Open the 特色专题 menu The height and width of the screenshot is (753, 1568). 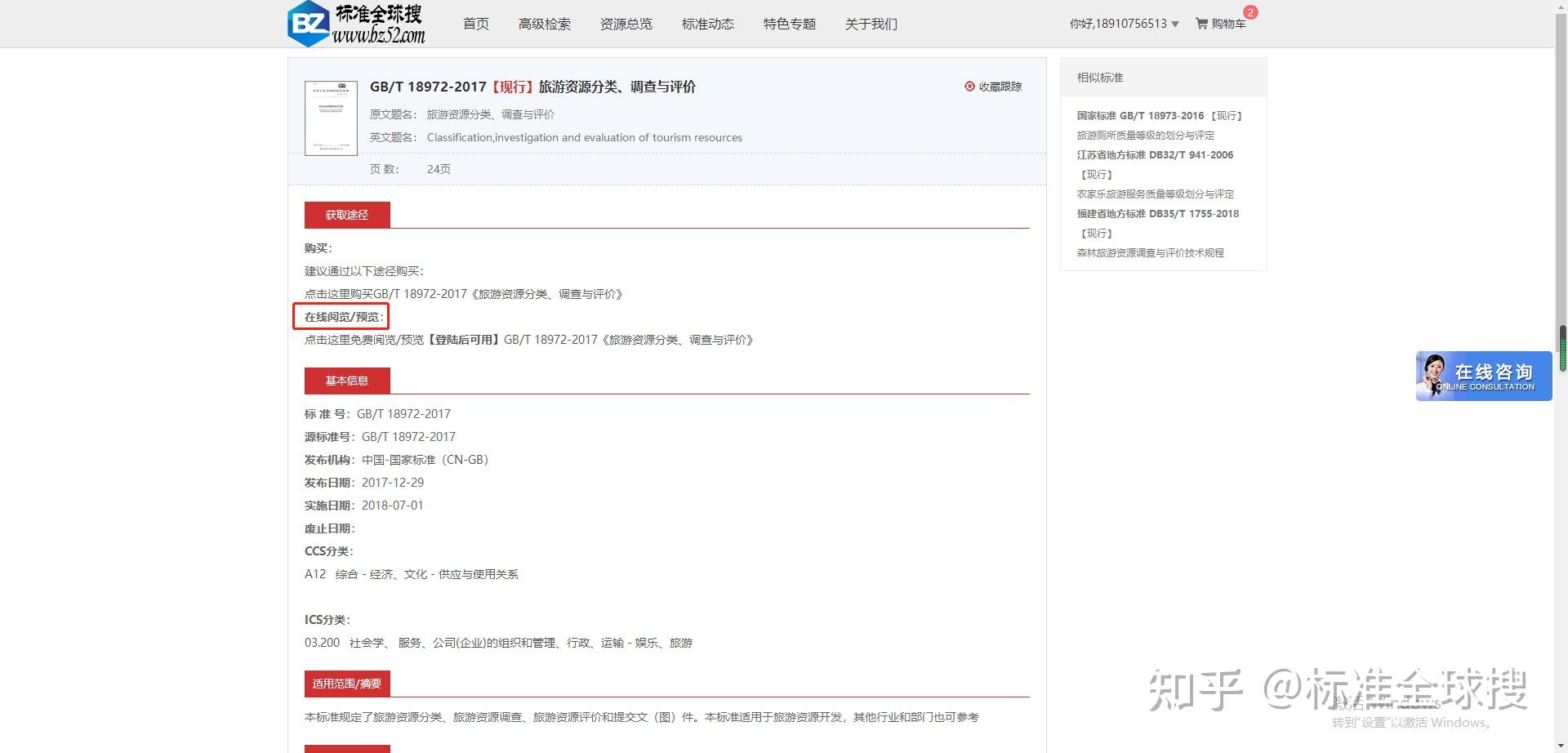pyautogui.click(x=788, y=24)
